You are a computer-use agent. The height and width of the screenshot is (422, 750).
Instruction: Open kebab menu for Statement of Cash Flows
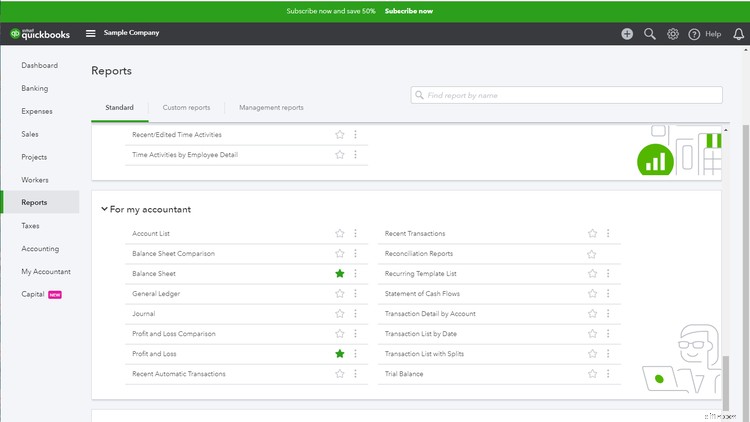point(608,294)
